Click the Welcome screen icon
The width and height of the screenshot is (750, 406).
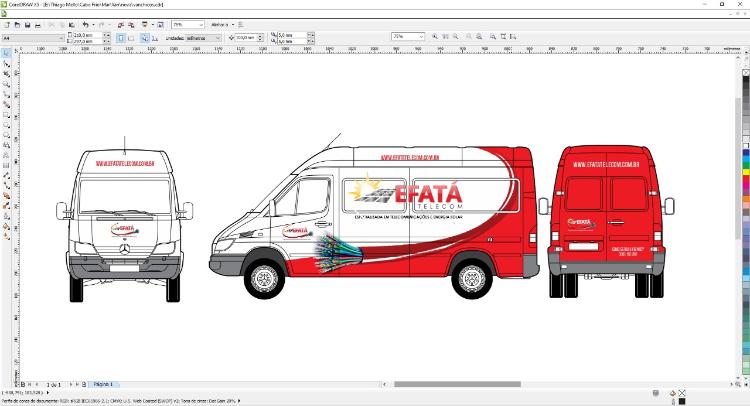pos(160,24)
